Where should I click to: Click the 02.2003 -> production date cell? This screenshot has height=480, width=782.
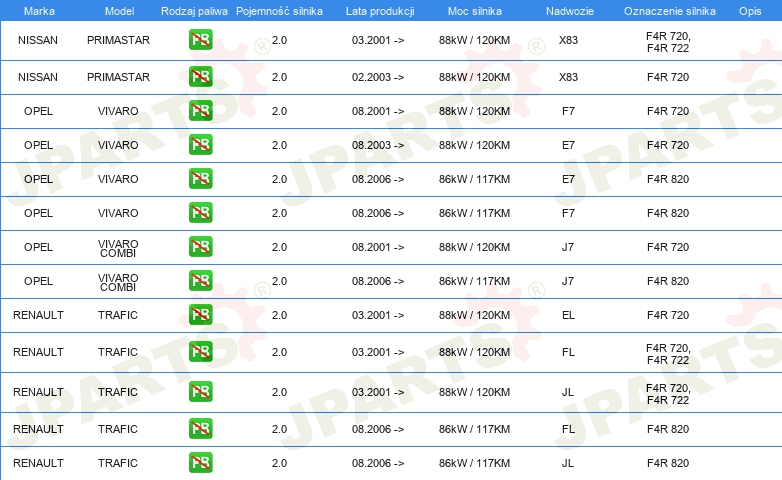tap(378, 77)
